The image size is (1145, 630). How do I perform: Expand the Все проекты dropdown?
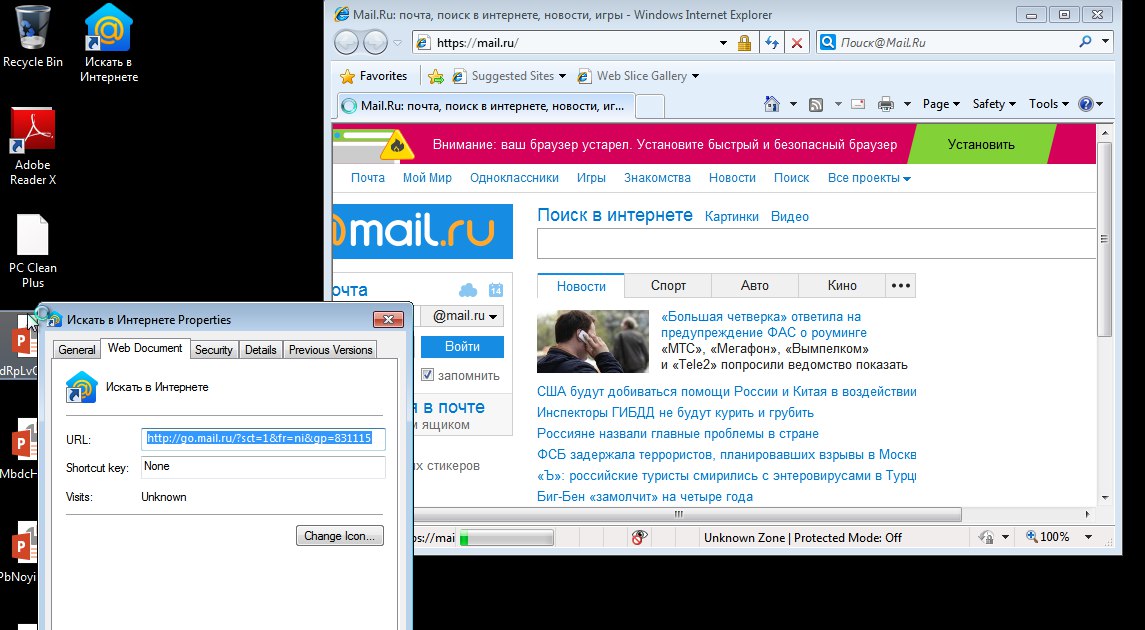(869, 178)
